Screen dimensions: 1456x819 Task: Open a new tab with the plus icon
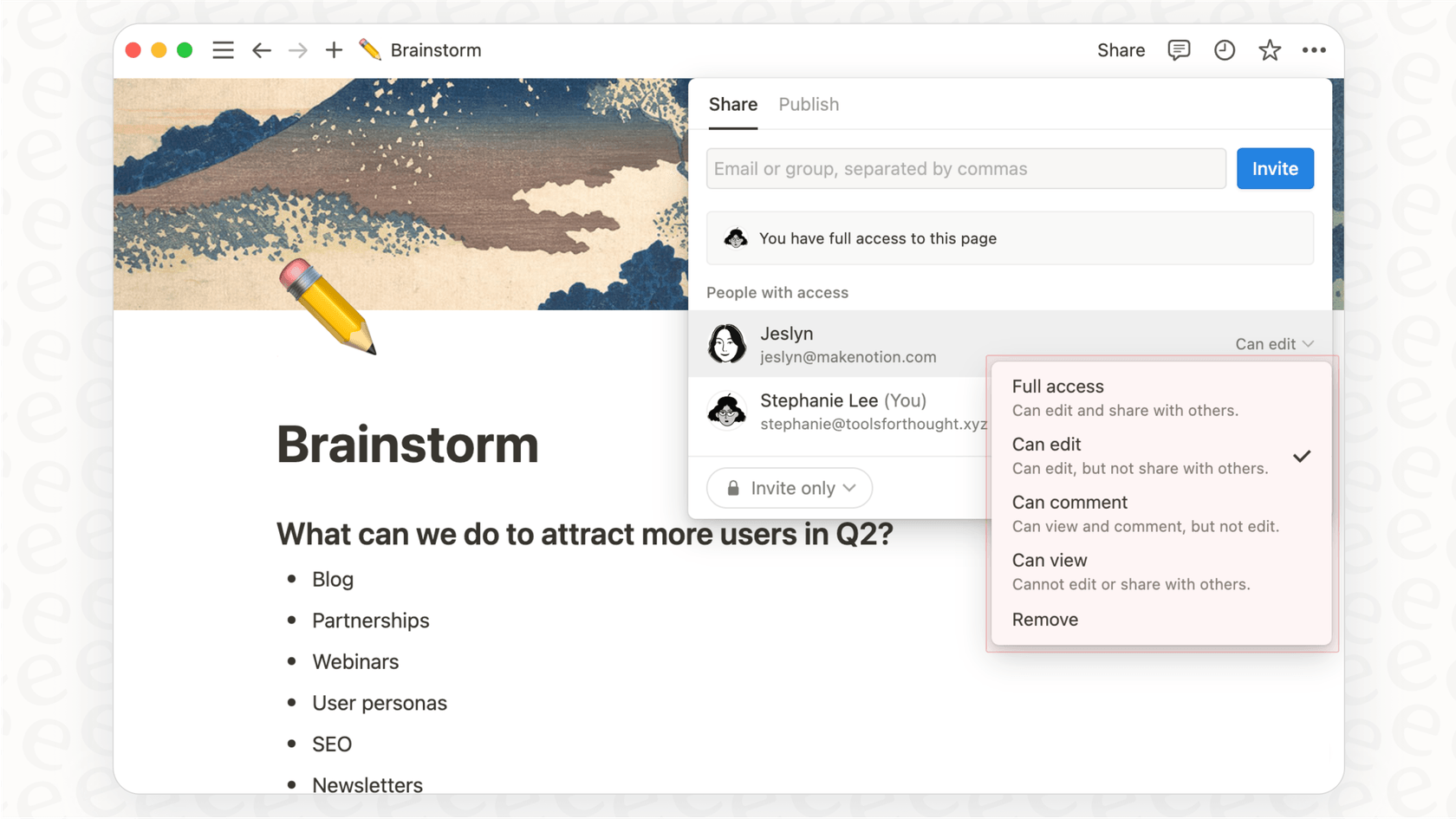point(334,49)
